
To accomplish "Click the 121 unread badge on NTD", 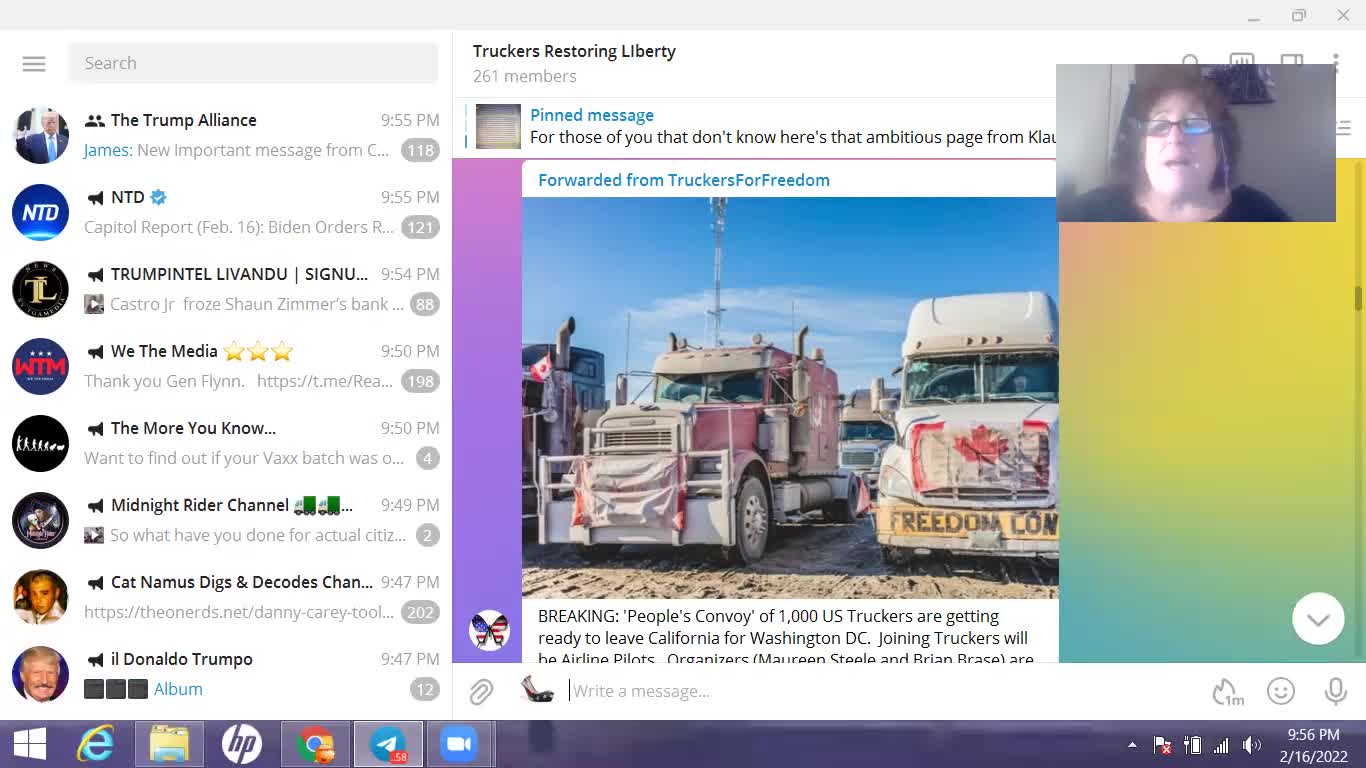I will tap(420, 227).
